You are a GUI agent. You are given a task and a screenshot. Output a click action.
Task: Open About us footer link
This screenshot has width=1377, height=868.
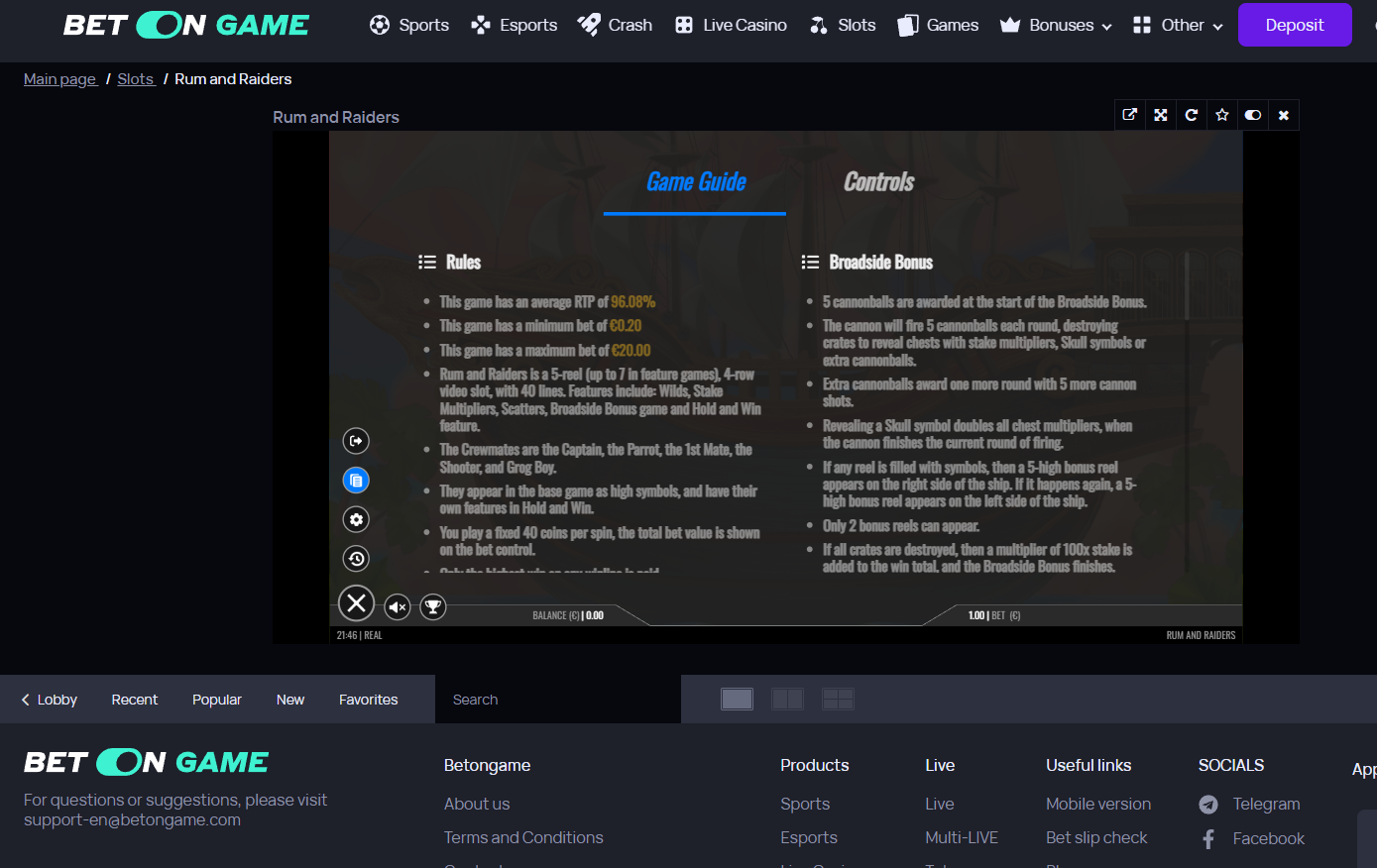[x=477, y=804]
